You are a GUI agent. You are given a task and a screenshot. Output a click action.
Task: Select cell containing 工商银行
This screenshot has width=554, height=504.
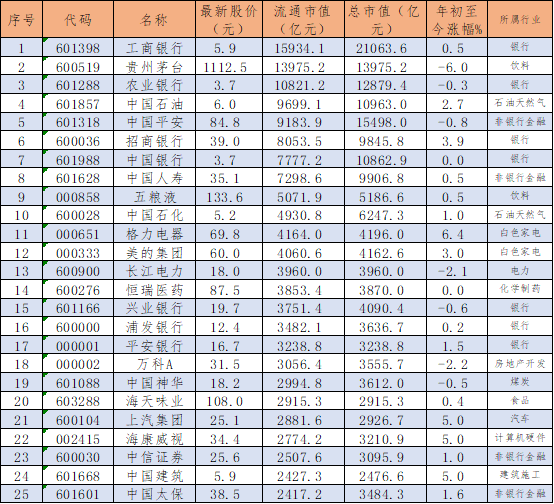(x=154, y=47)
